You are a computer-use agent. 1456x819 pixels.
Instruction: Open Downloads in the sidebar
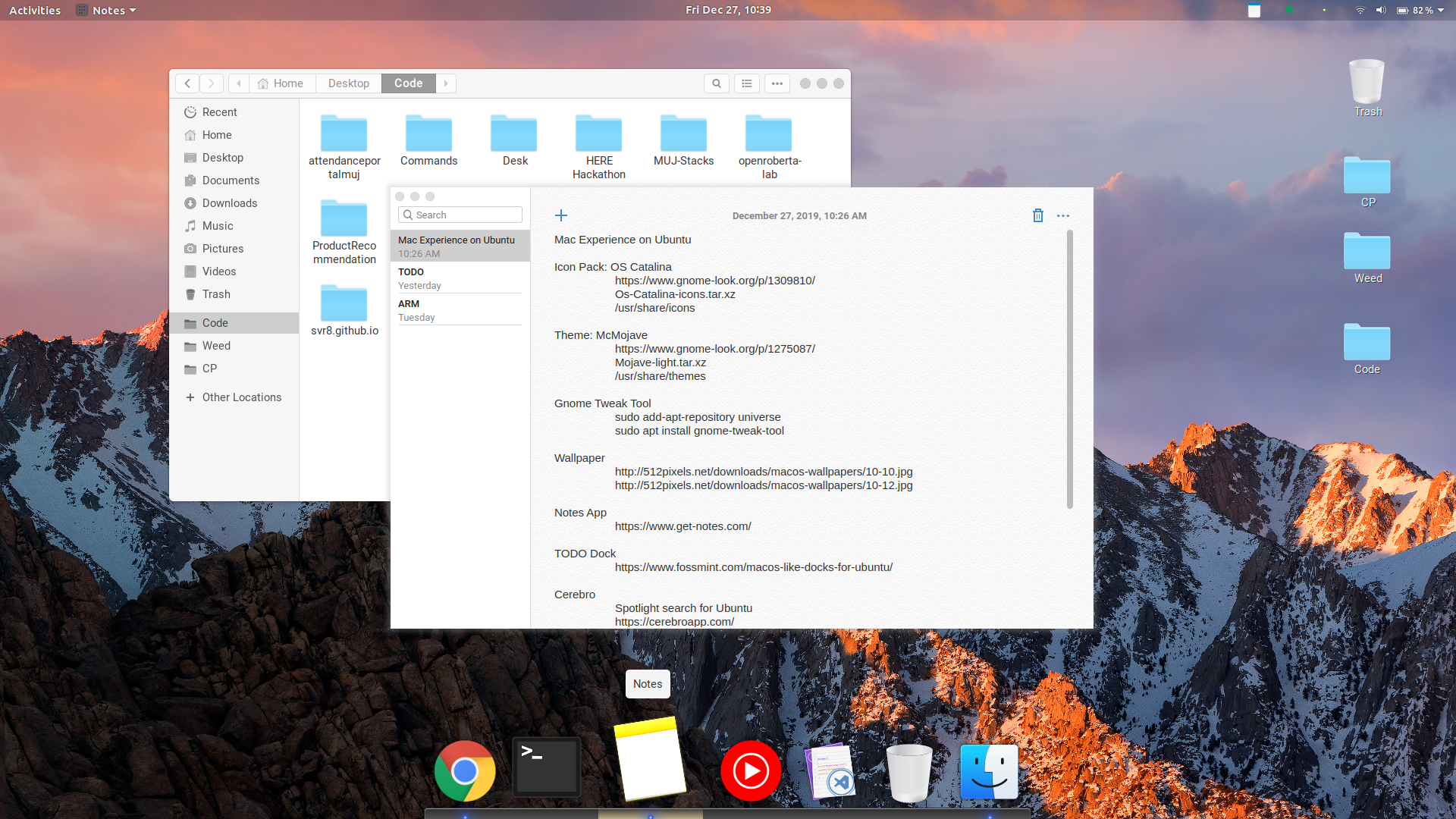230,203
